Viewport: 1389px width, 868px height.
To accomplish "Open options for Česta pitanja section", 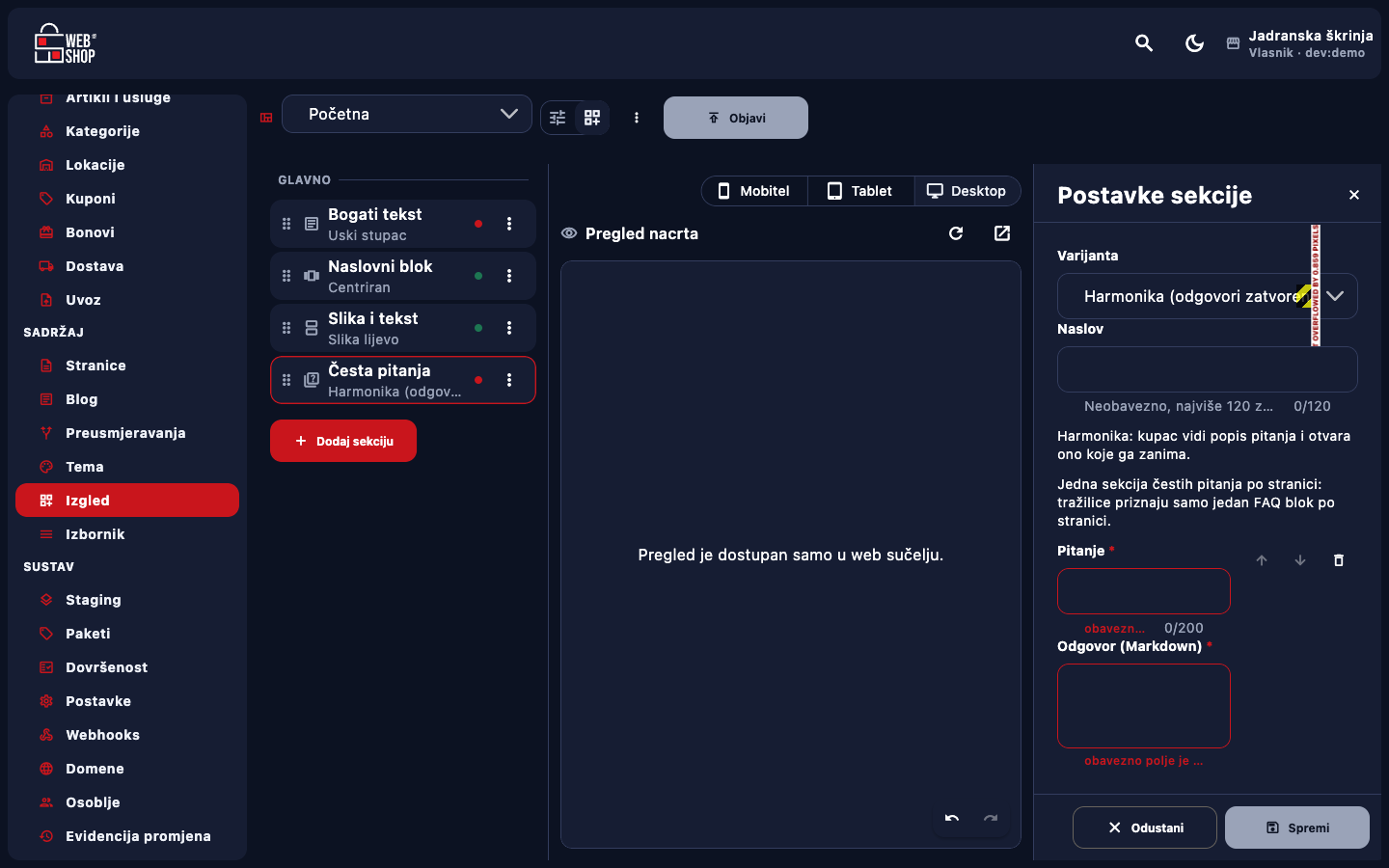I will click(509, 380).
